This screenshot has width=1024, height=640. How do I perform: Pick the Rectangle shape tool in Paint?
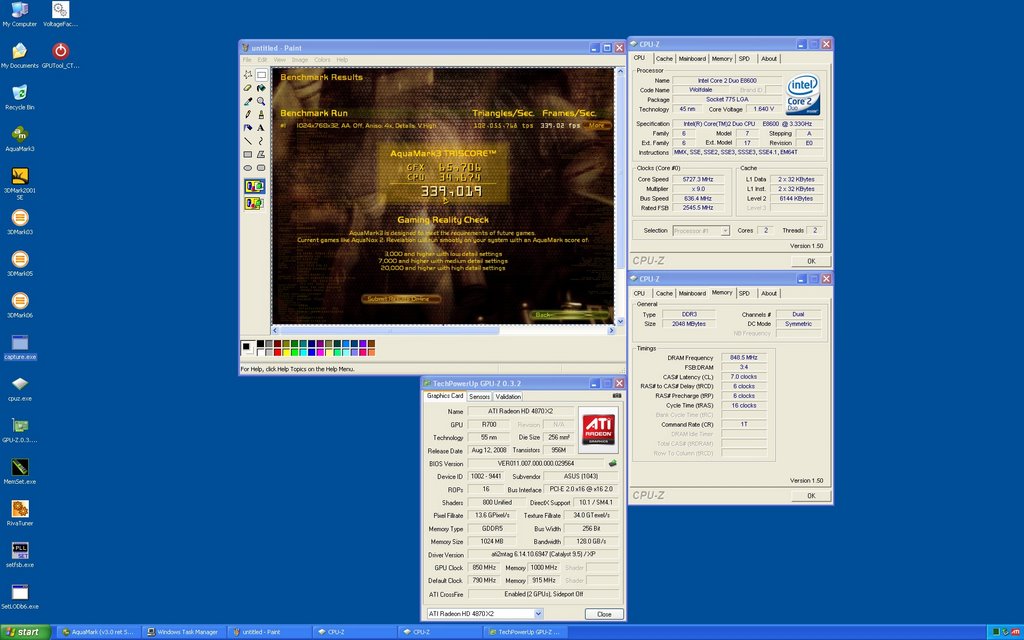click(x=248, y=155)
